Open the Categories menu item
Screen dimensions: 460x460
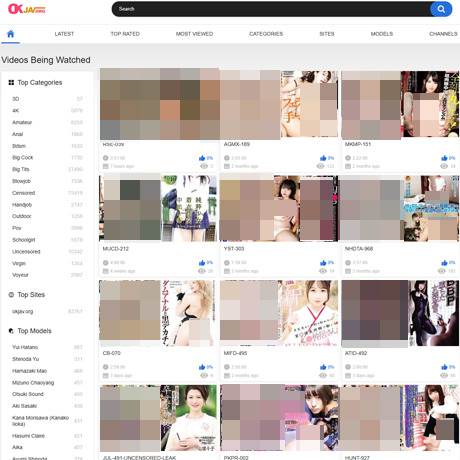(266, 34)
